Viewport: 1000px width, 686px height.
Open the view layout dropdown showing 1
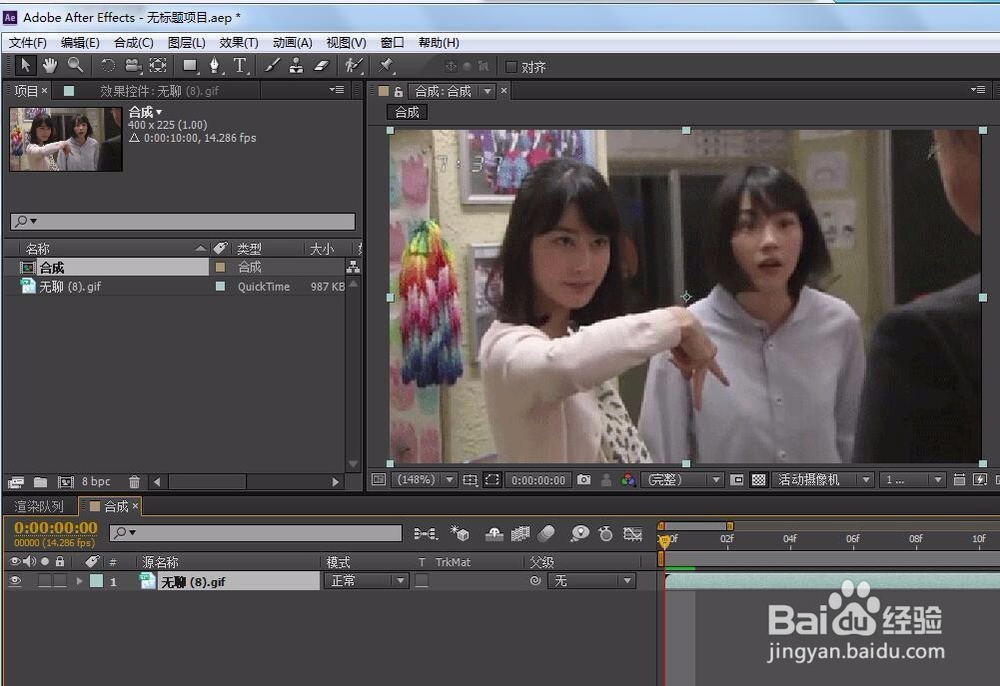(x=912, y=479)
